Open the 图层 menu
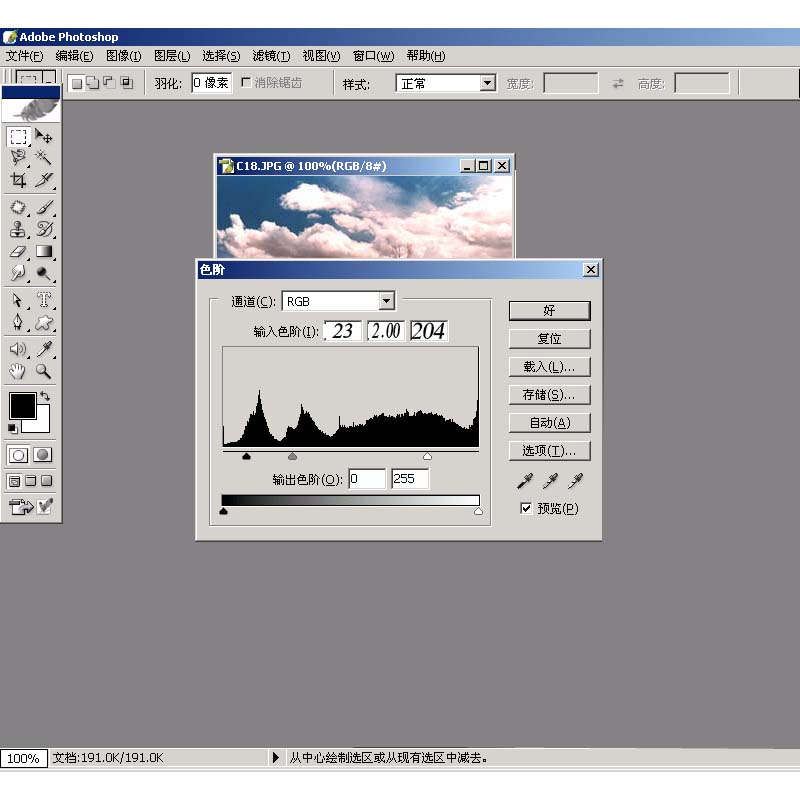The image size is (800, 800). (172, 56)
